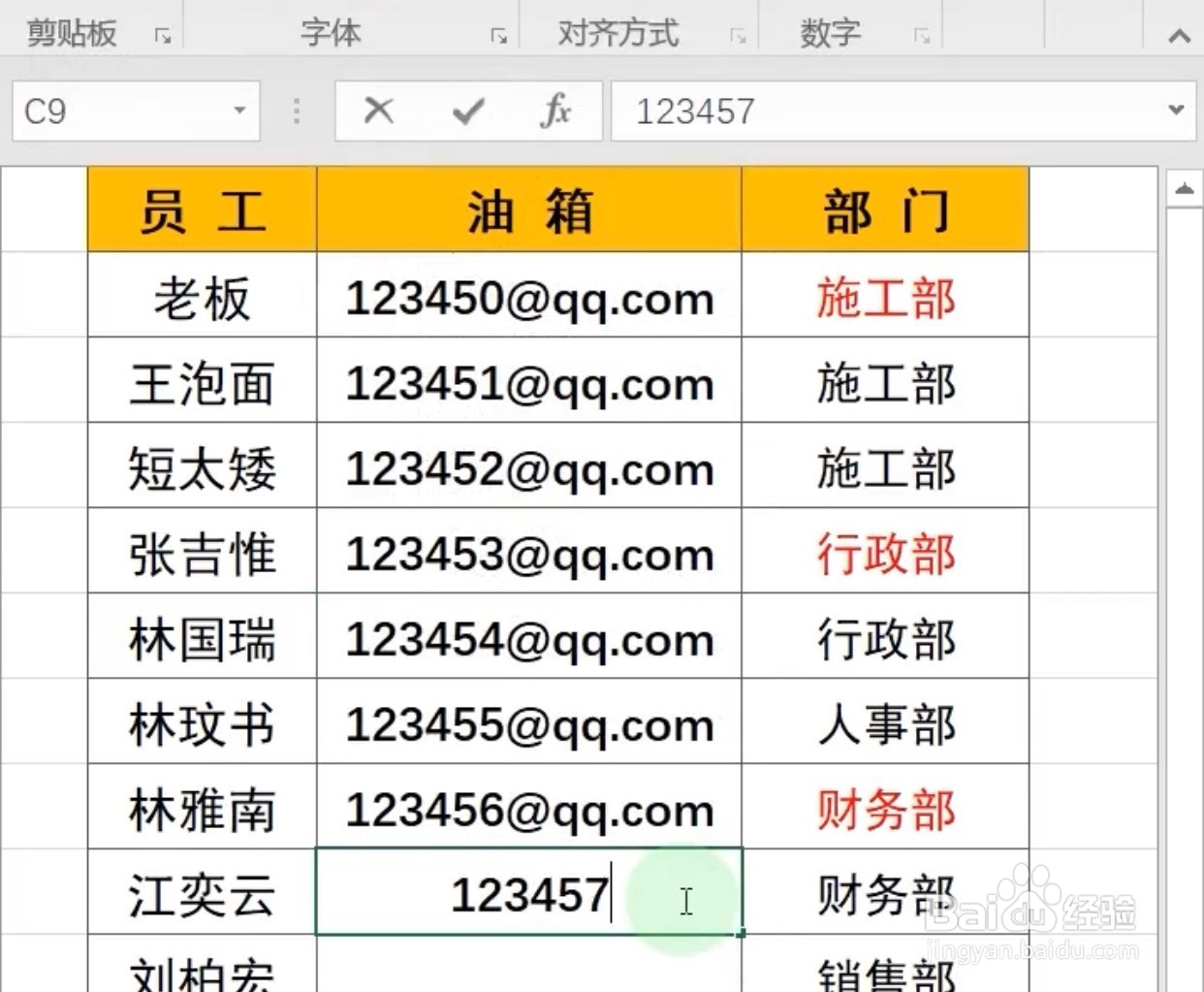Image resolution: width=1204 pixels, height=992 pixels.
Task: Select the red 施工部 cell for 老板
Action: click(883, 299)
